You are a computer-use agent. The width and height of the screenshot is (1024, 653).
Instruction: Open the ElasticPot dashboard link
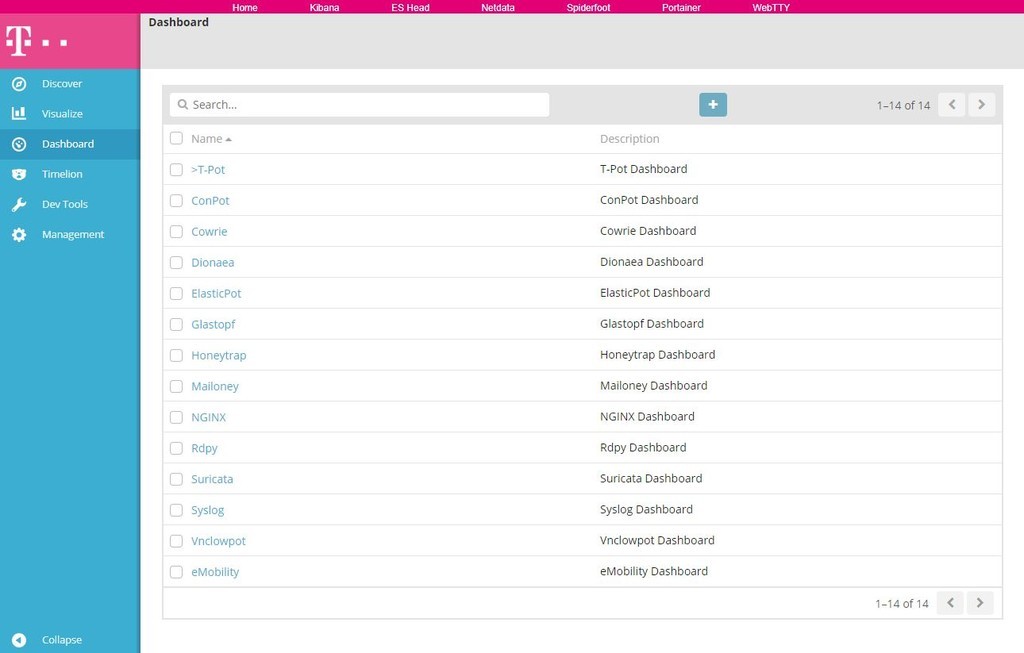coord(216,294)
